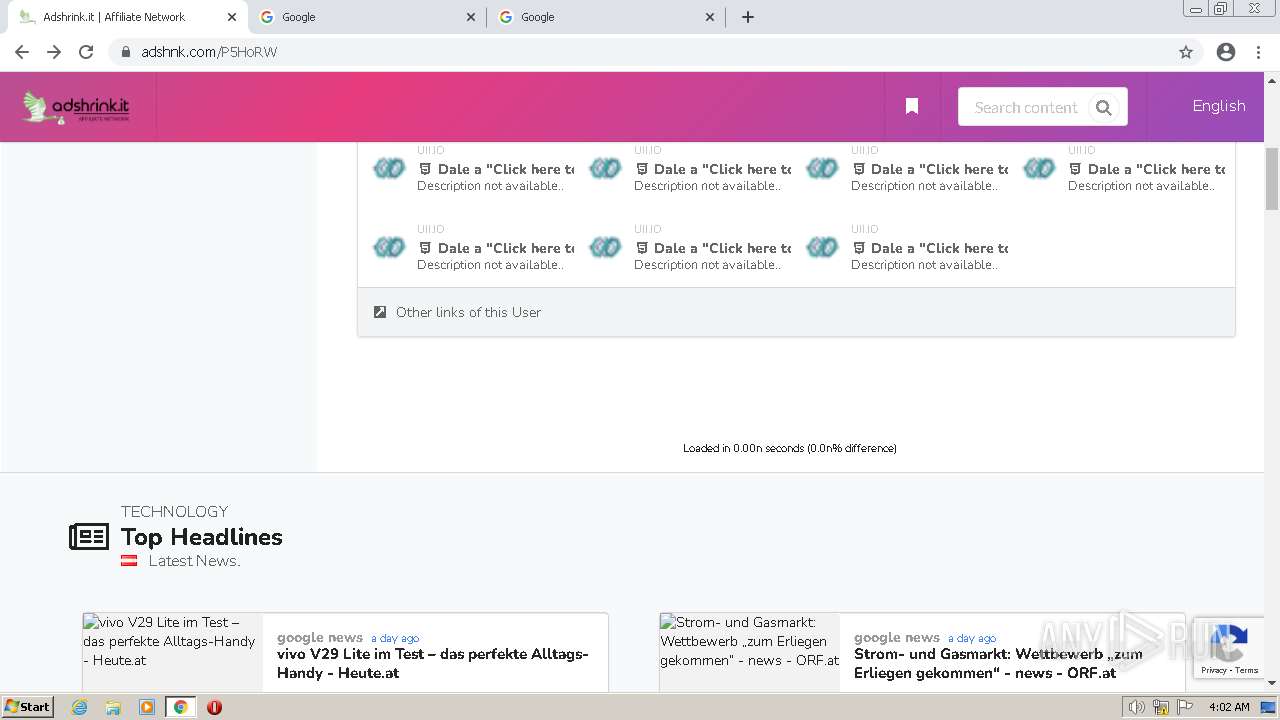Open third link in bottom row
Image resolution: width=1280 pixels, height=720 pixels.
coord(930,248)
